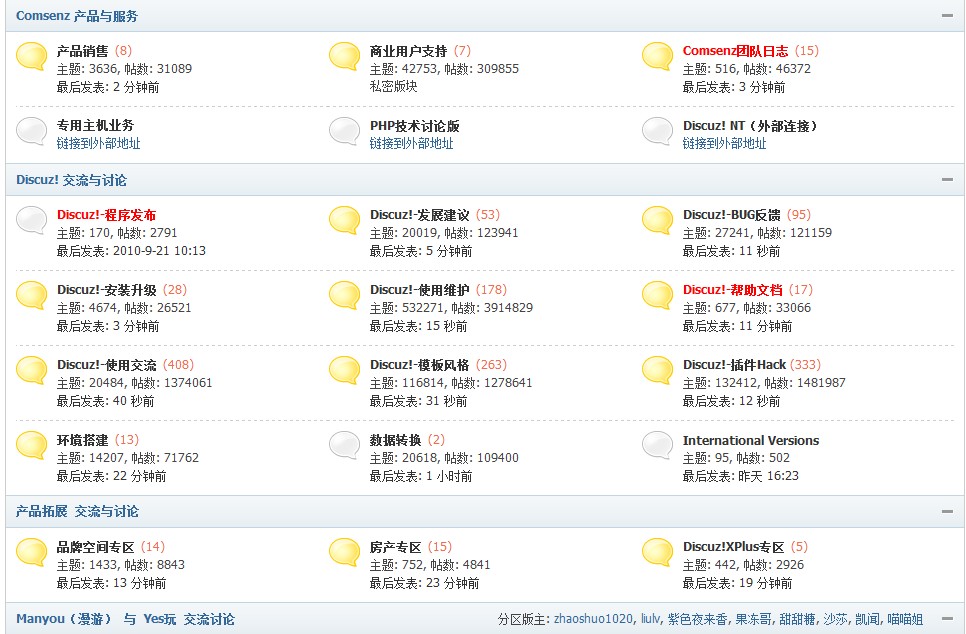Select the bubble icon beside 房产专区
The image size is (966, 634).
[344, 553]
